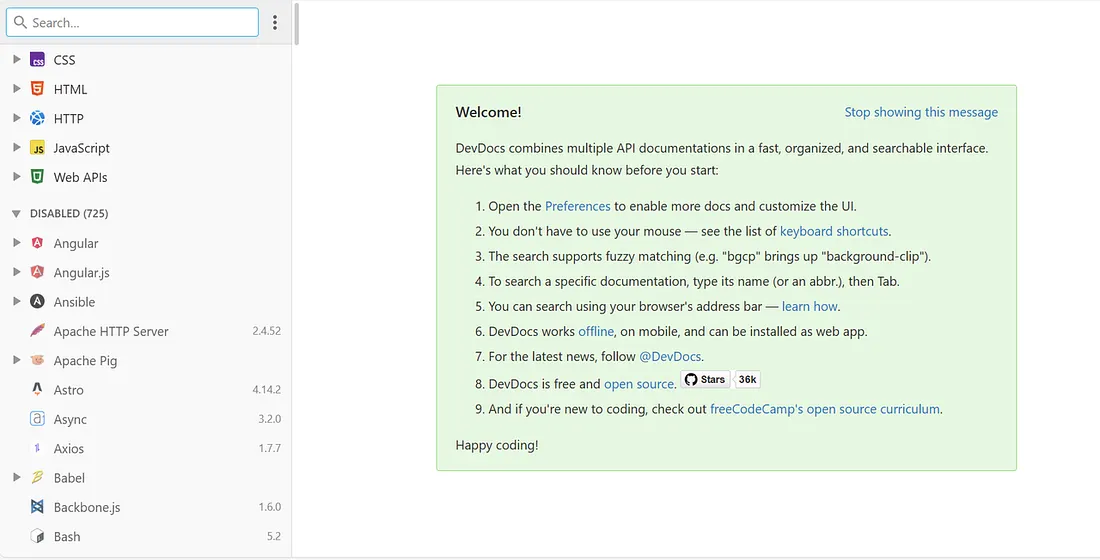
Task: Click the Axios version number 1.7.7
Action: coord(269,448)
